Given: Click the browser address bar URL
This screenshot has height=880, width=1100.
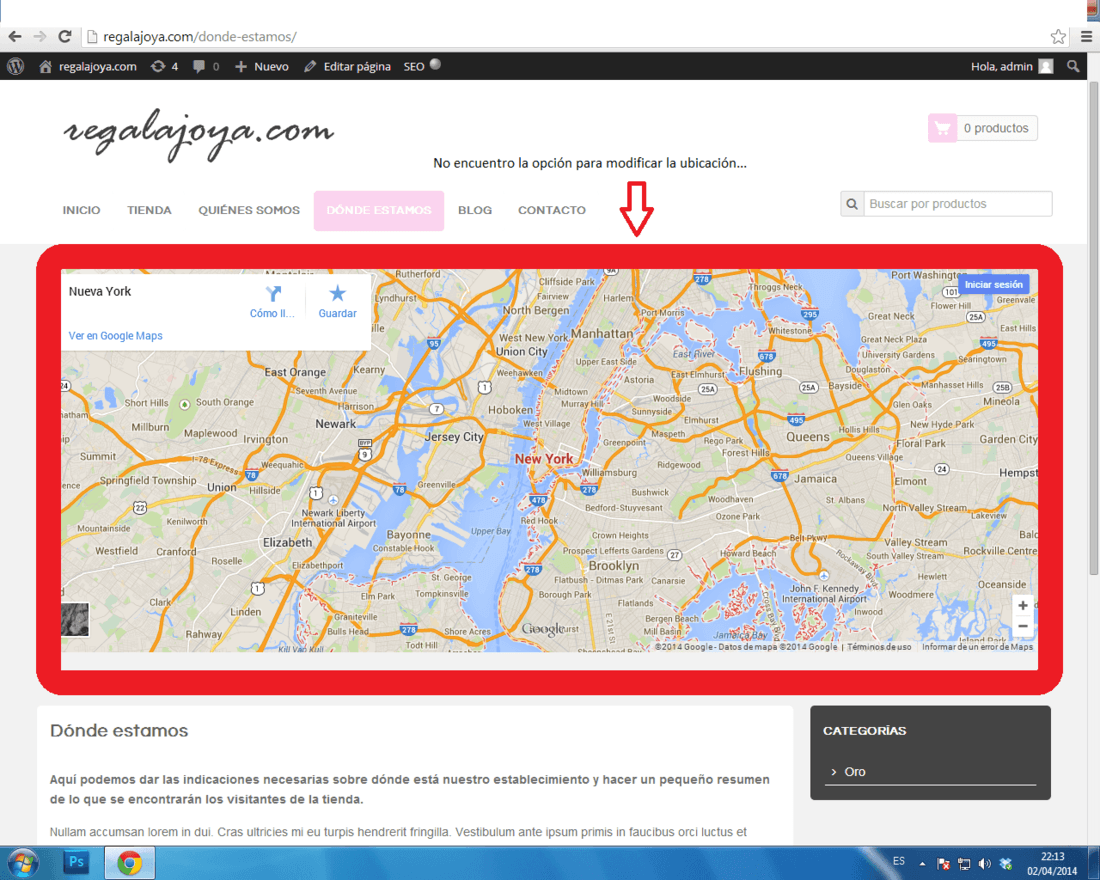Looking at the screenshot, I should pyautogui.click(x=200, y=36).
